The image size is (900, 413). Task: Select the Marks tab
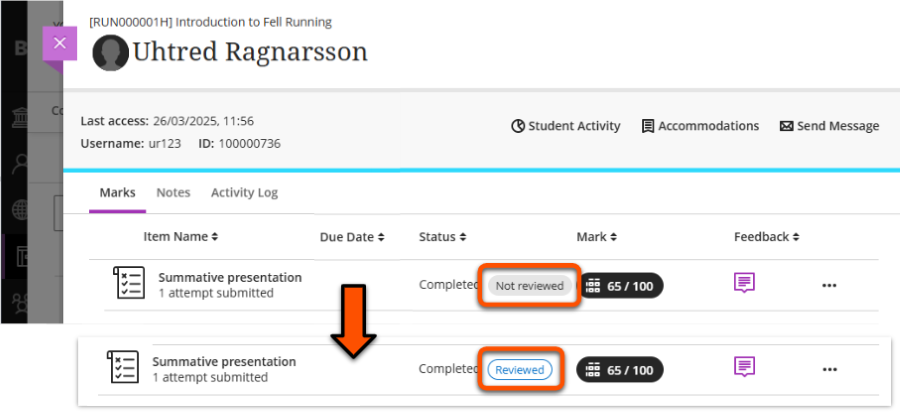[x=118, y=192]
